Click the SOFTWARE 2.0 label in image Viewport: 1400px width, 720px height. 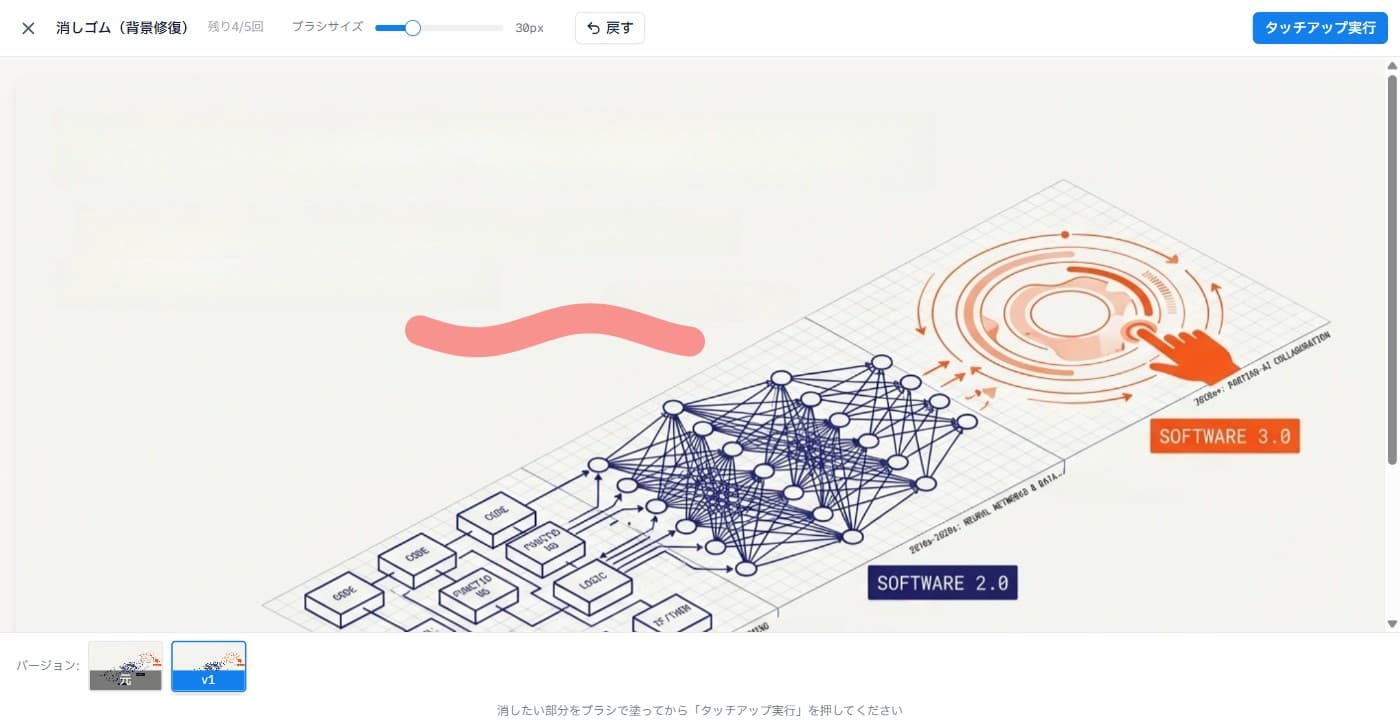click(x=942, y=583)
